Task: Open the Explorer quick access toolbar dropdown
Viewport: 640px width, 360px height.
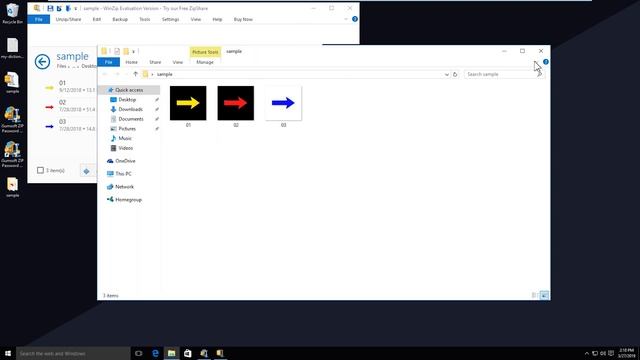Action: (133, 51)
